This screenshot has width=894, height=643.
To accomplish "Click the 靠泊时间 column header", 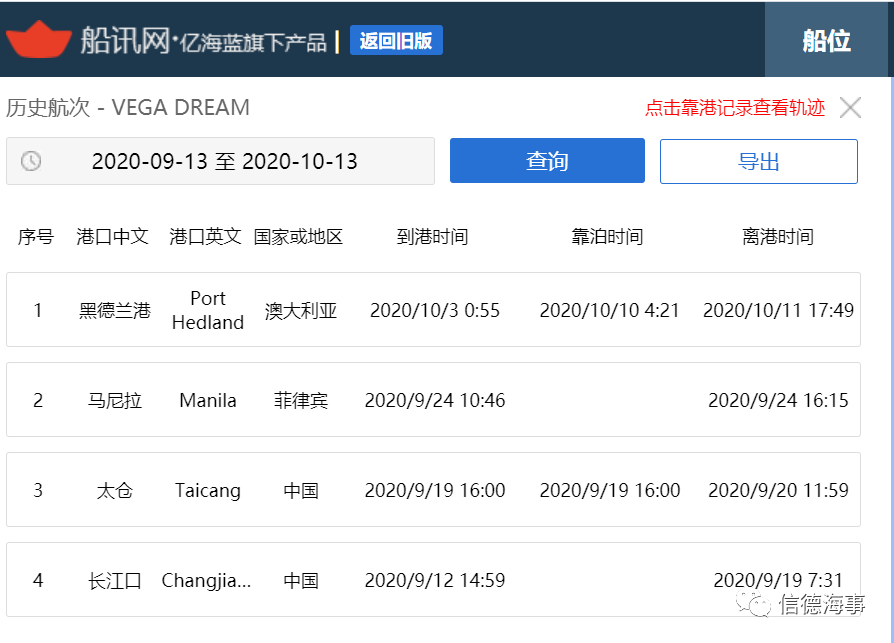I will [x=608, y=237].
